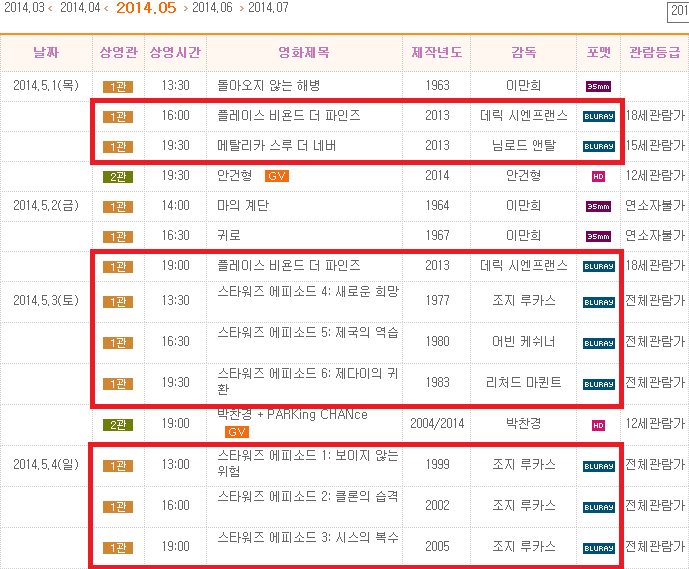Click the 제작년도 column header
The width and height of the screenshot is (689, 569).
coord(436,52)
